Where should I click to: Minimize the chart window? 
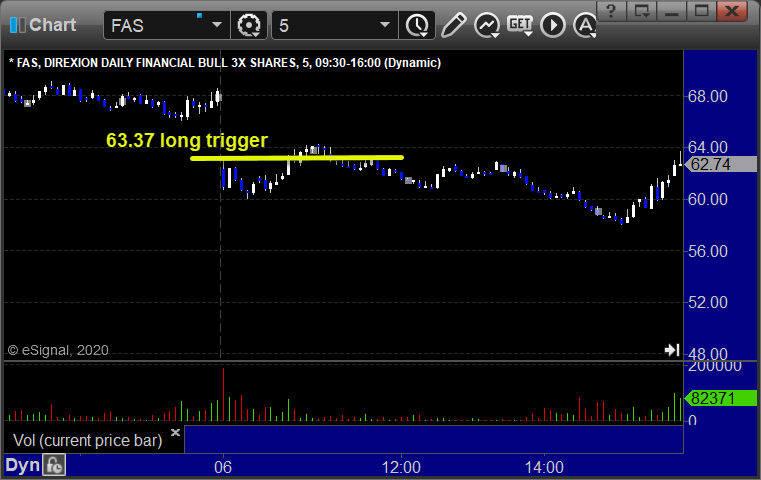click(x=672, y=11)
